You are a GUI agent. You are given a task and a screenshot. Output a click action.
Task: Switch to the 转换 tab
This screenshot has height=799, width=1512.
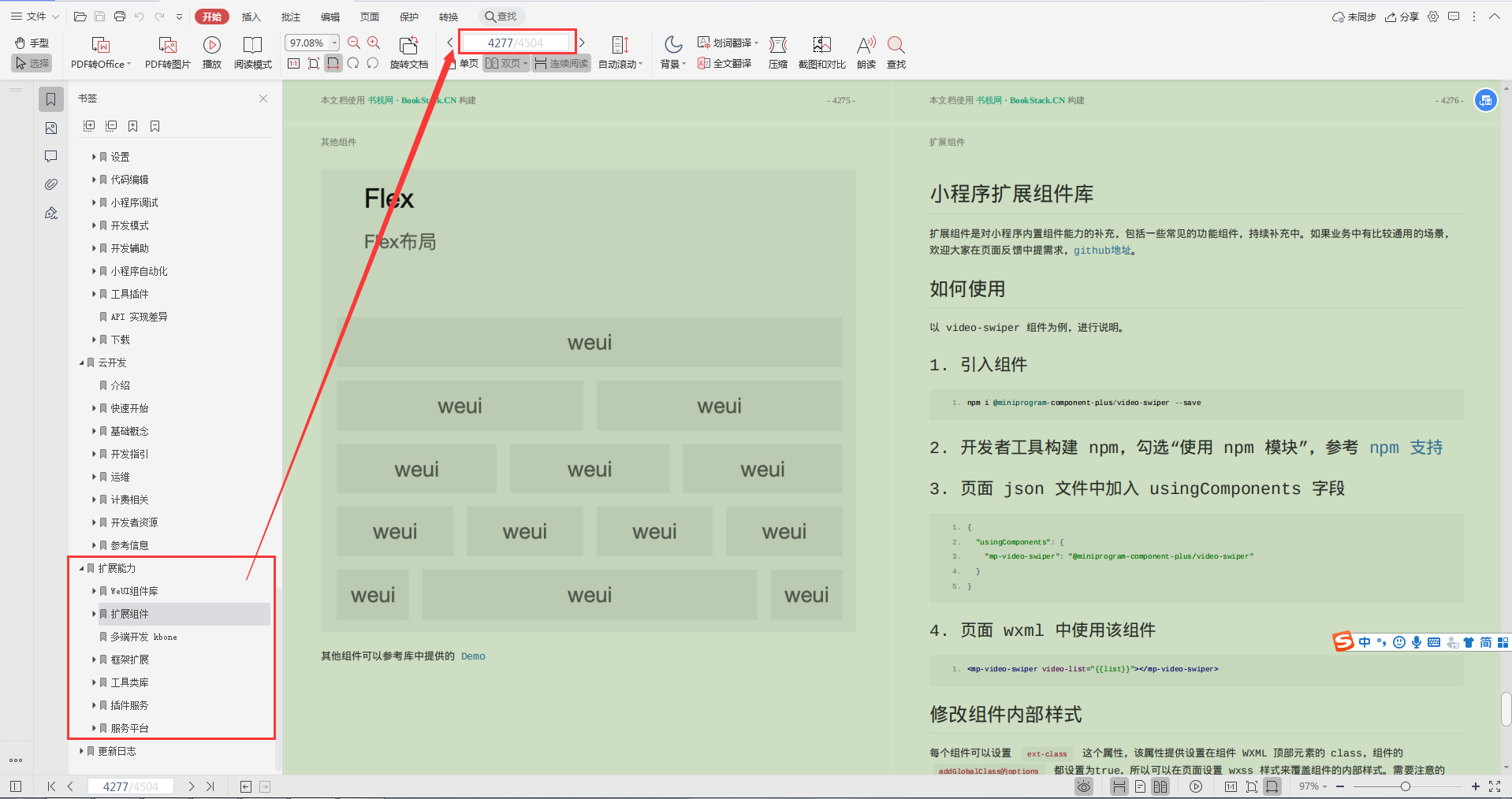pyautogui.click(x=449, y=17)
